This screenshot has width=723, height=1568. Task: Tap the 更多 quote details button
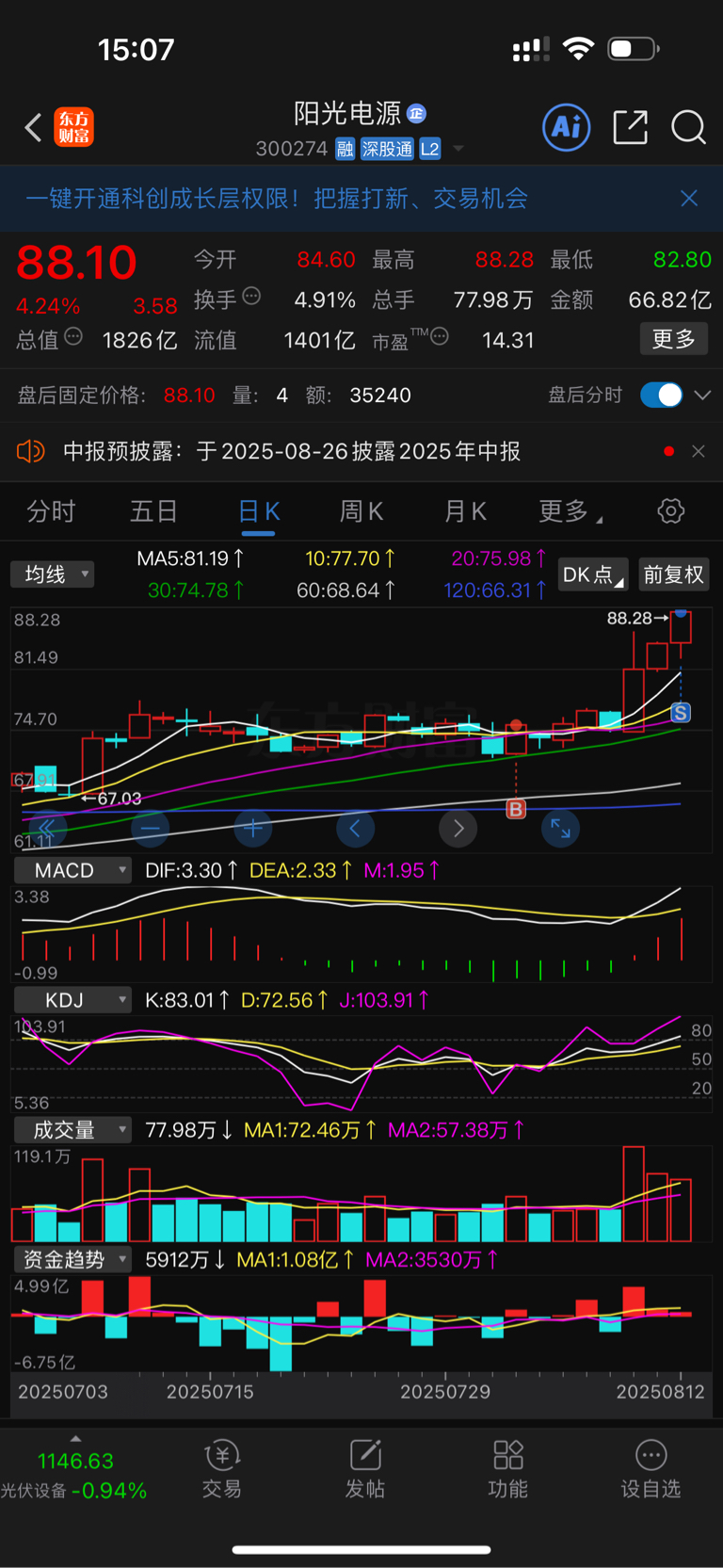[674, 339]
